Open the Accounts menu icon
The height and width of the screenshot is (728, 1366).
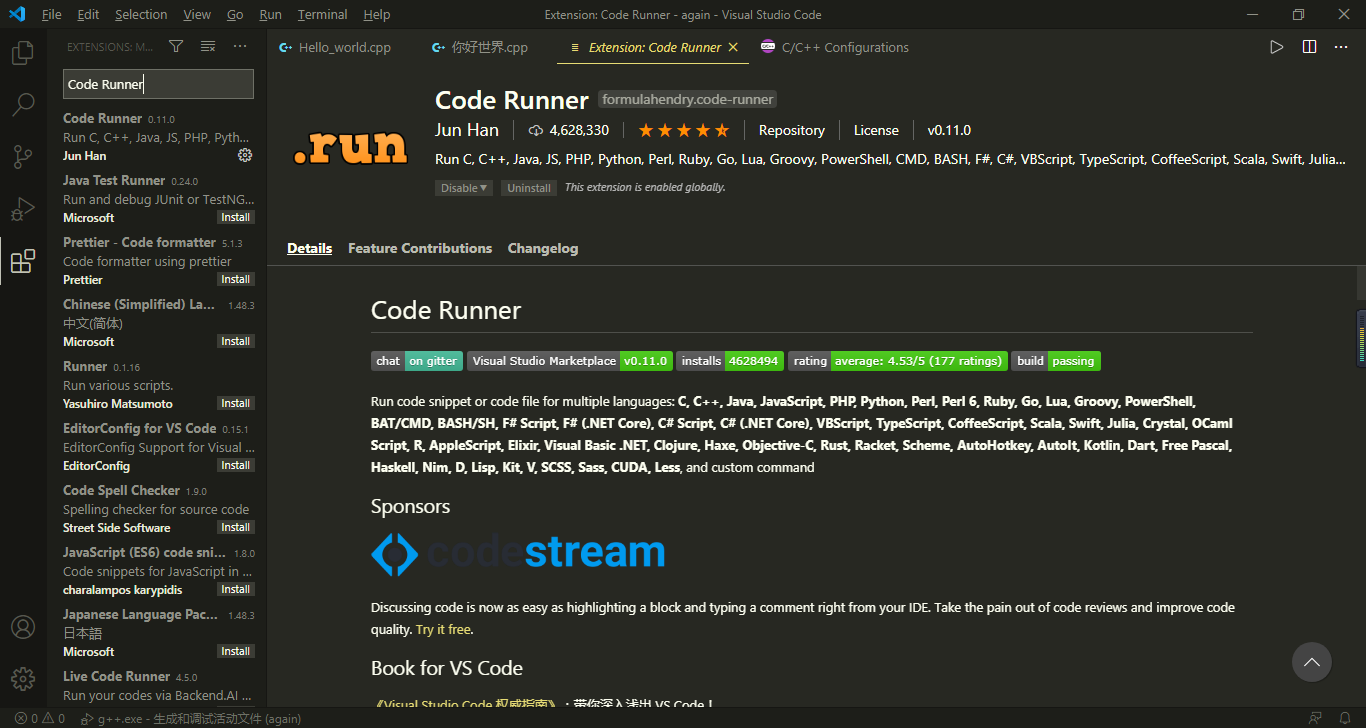[23, 627]
